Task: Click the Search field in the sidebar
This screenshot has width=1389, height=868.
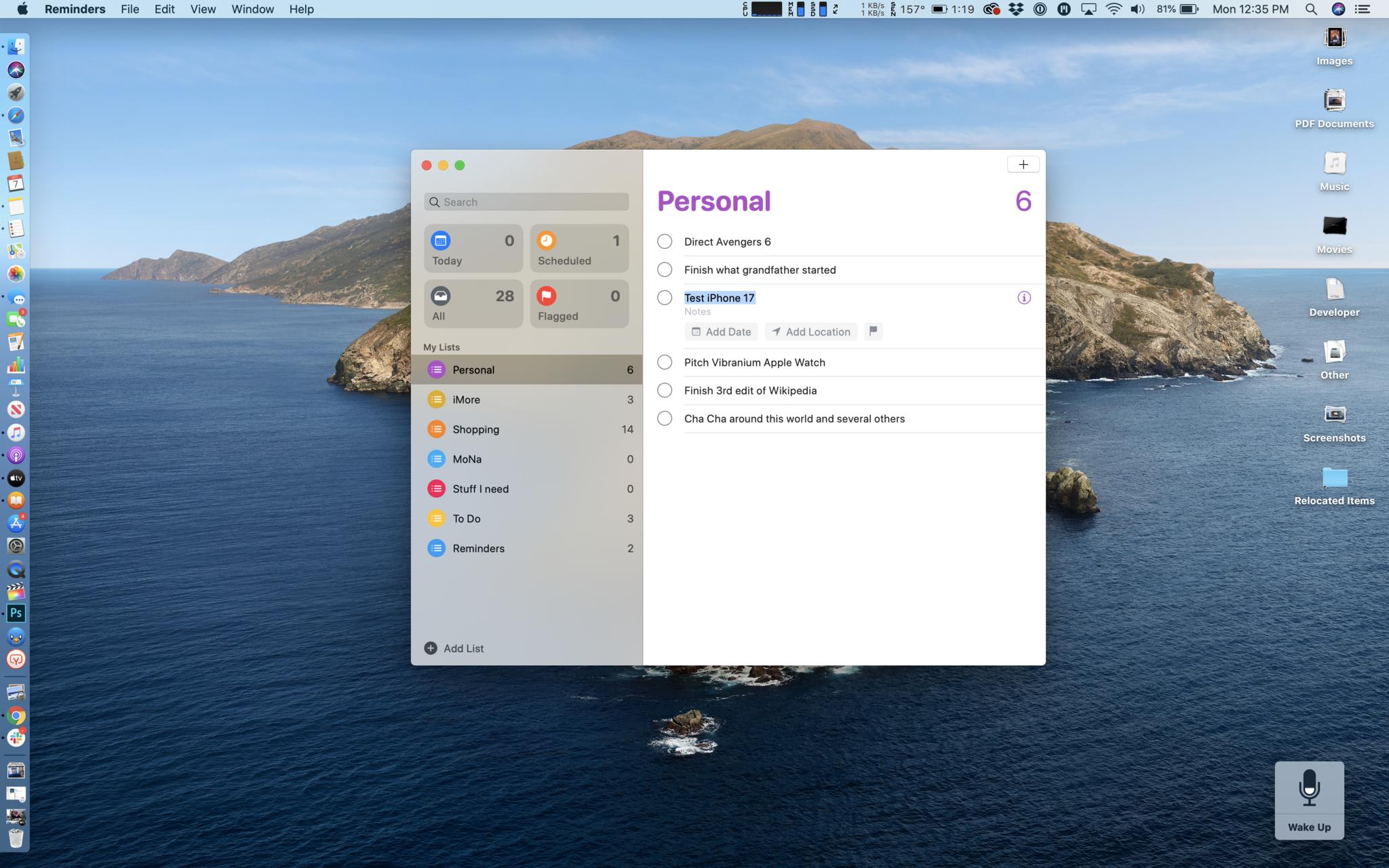Action: click(526, 202)
